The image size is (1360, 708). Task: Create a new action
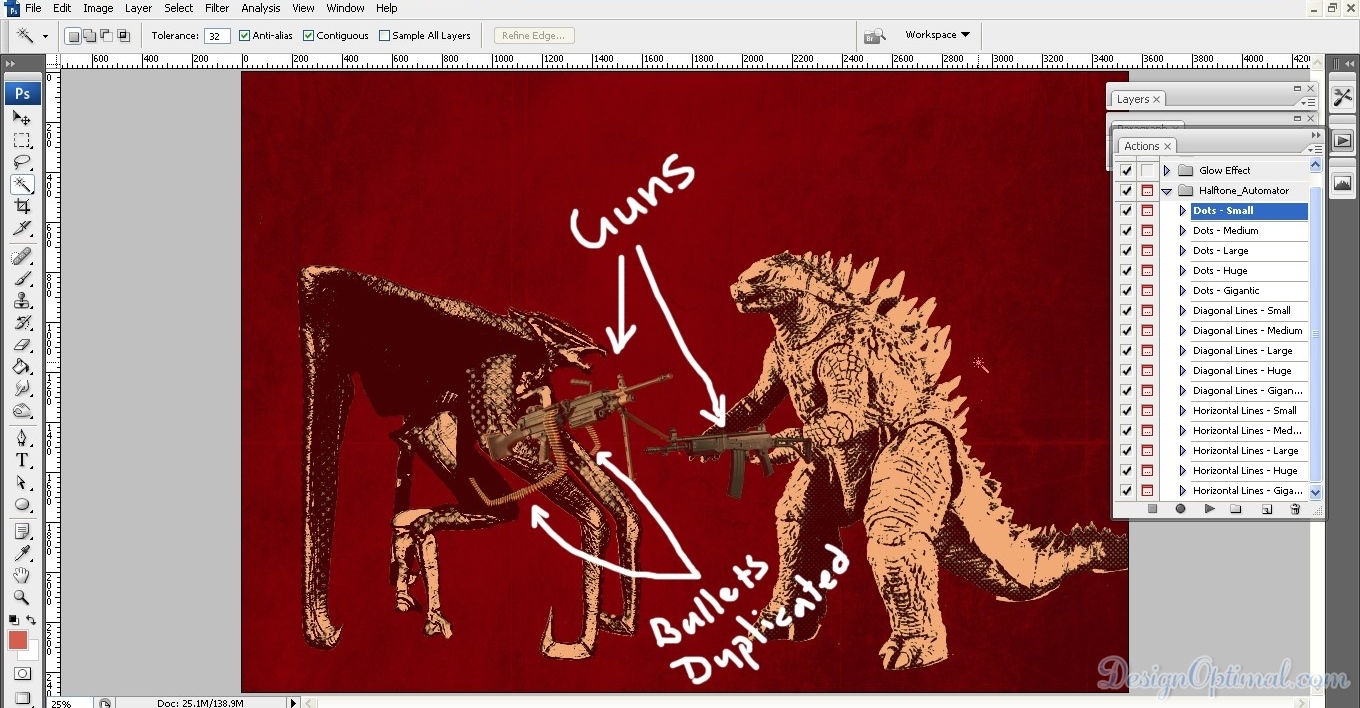(x=1266, y=509)
